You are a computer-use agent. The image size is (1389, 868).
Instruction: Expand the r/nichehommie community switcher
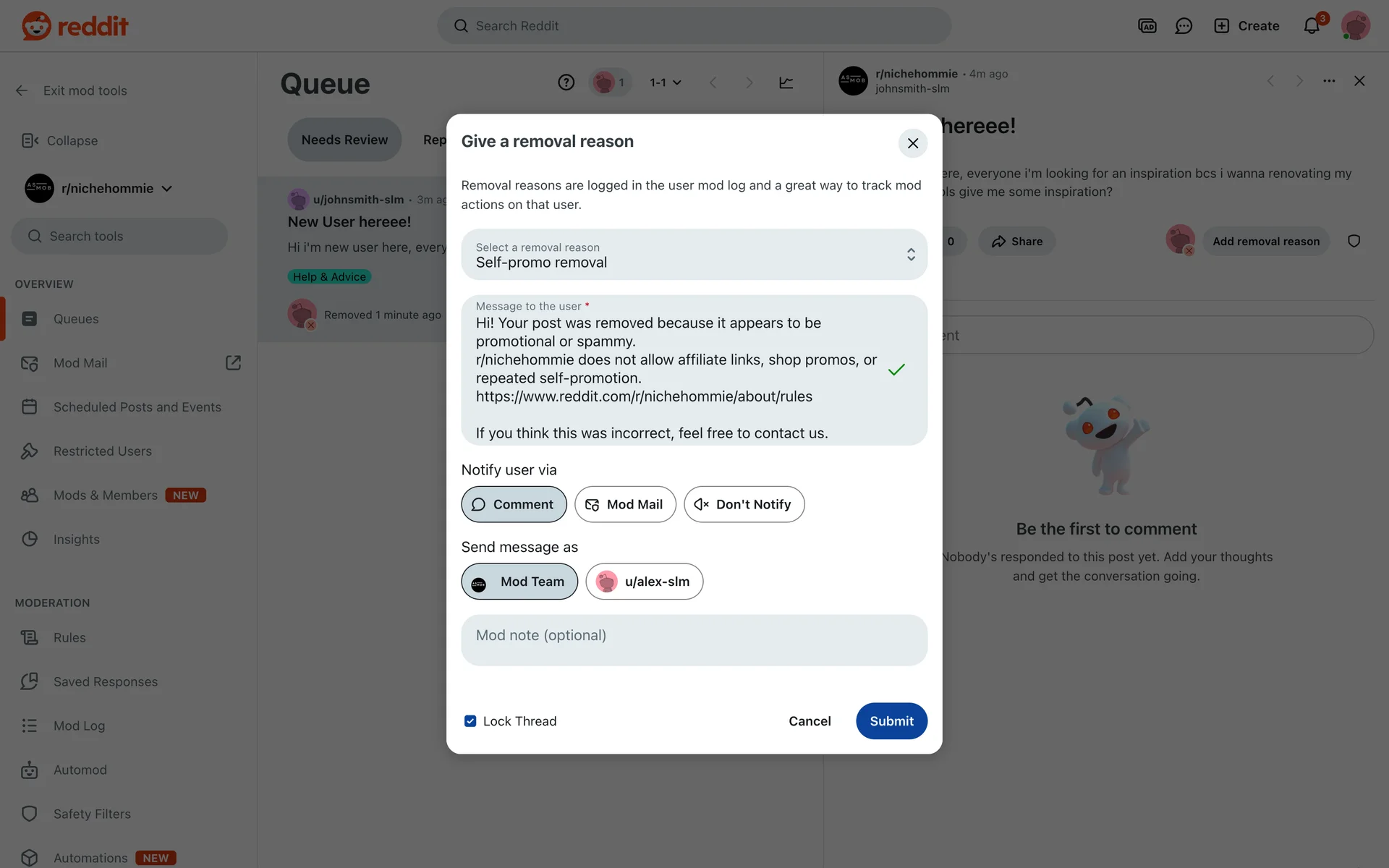[x=99, y=188]
